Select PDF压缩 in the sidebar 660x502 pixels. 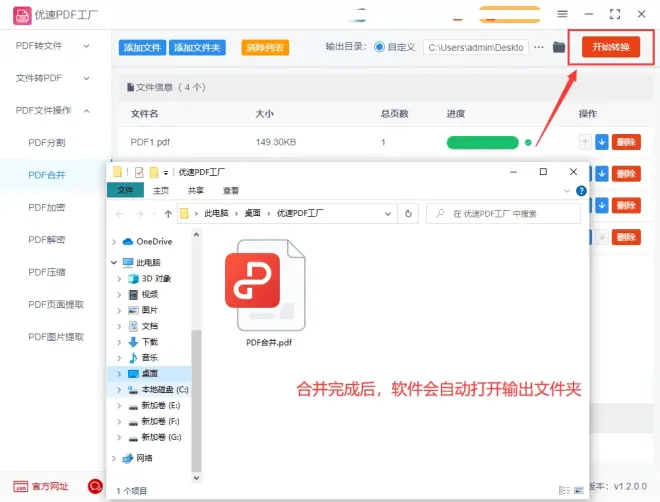[x=47, y=272]
